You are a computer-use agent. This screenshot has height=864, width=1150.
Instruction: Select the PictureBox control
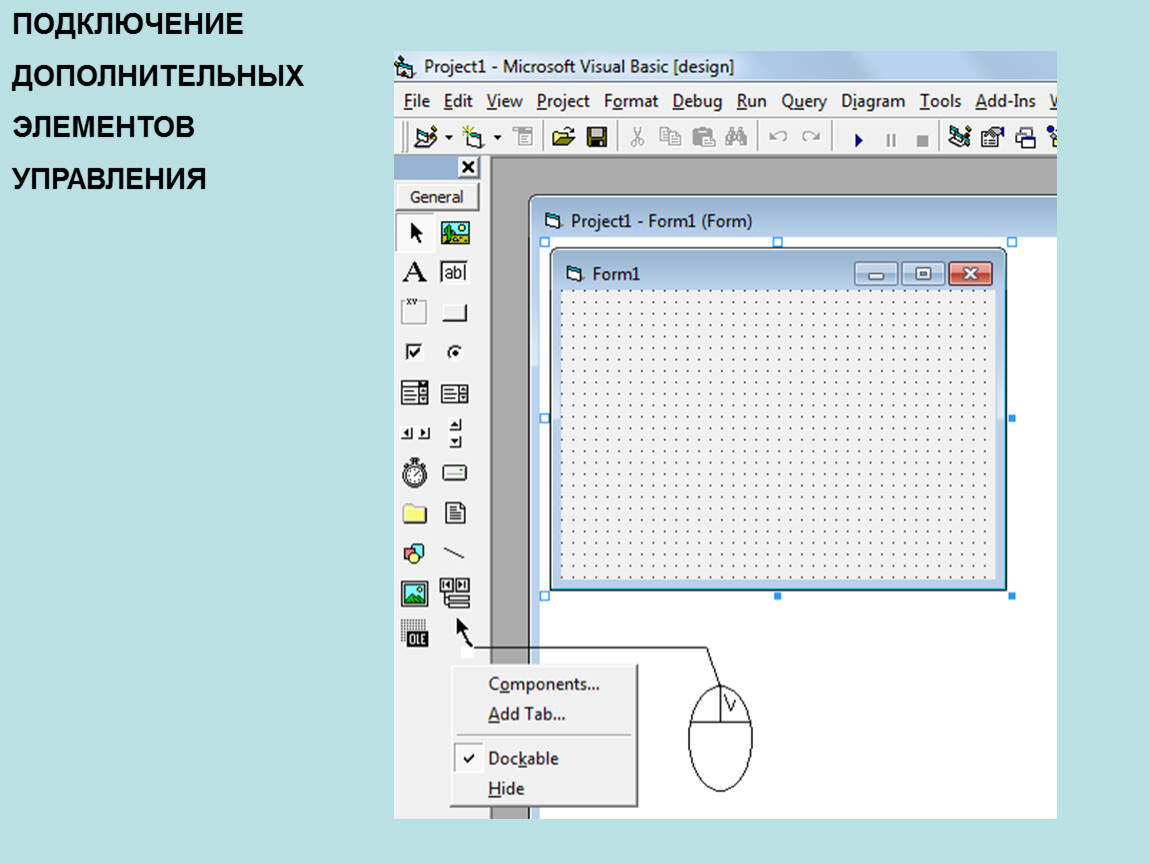tap(455, 233)
